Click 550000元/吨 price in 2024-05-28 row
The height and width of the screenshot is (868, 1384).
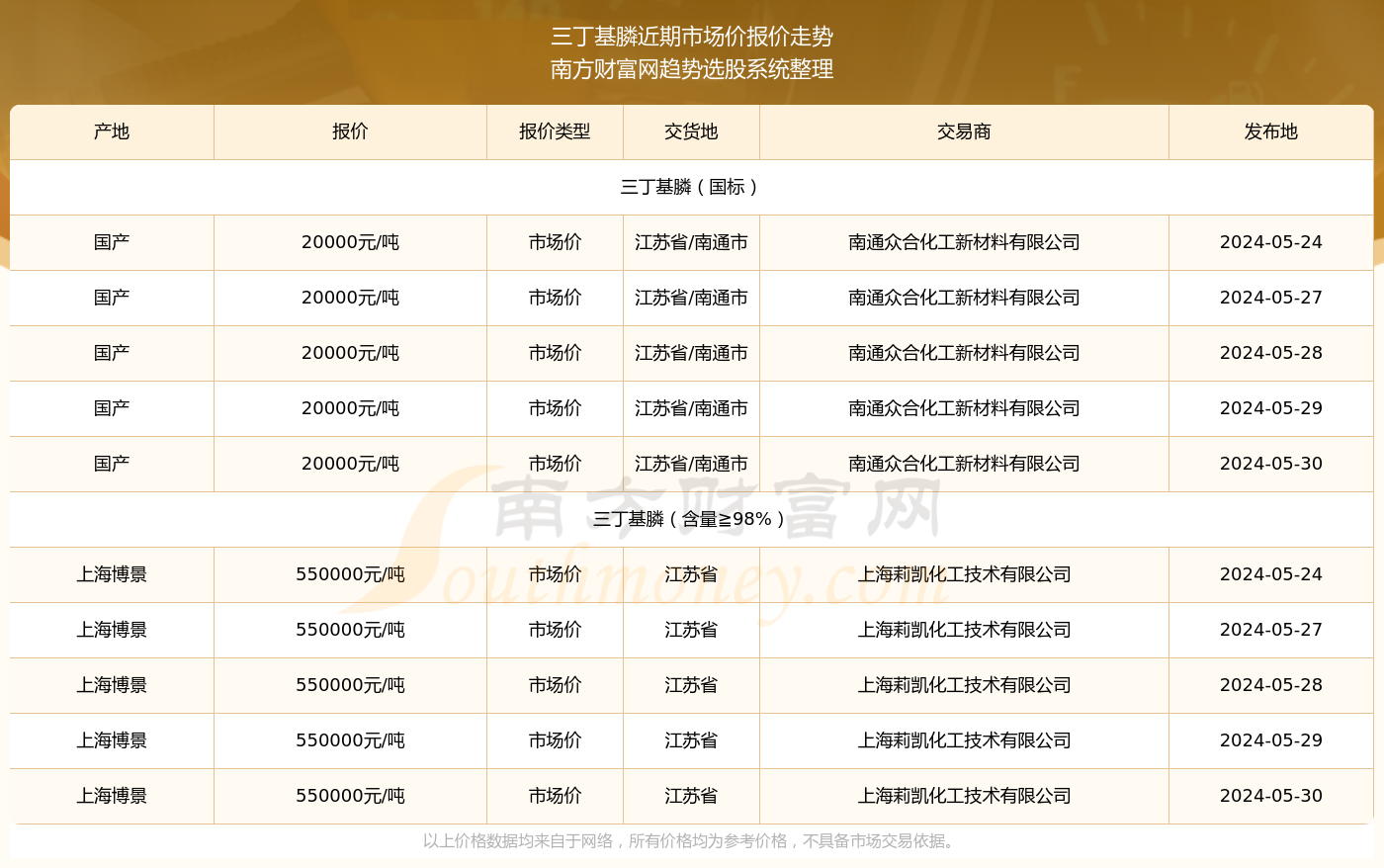pos(350,685)
